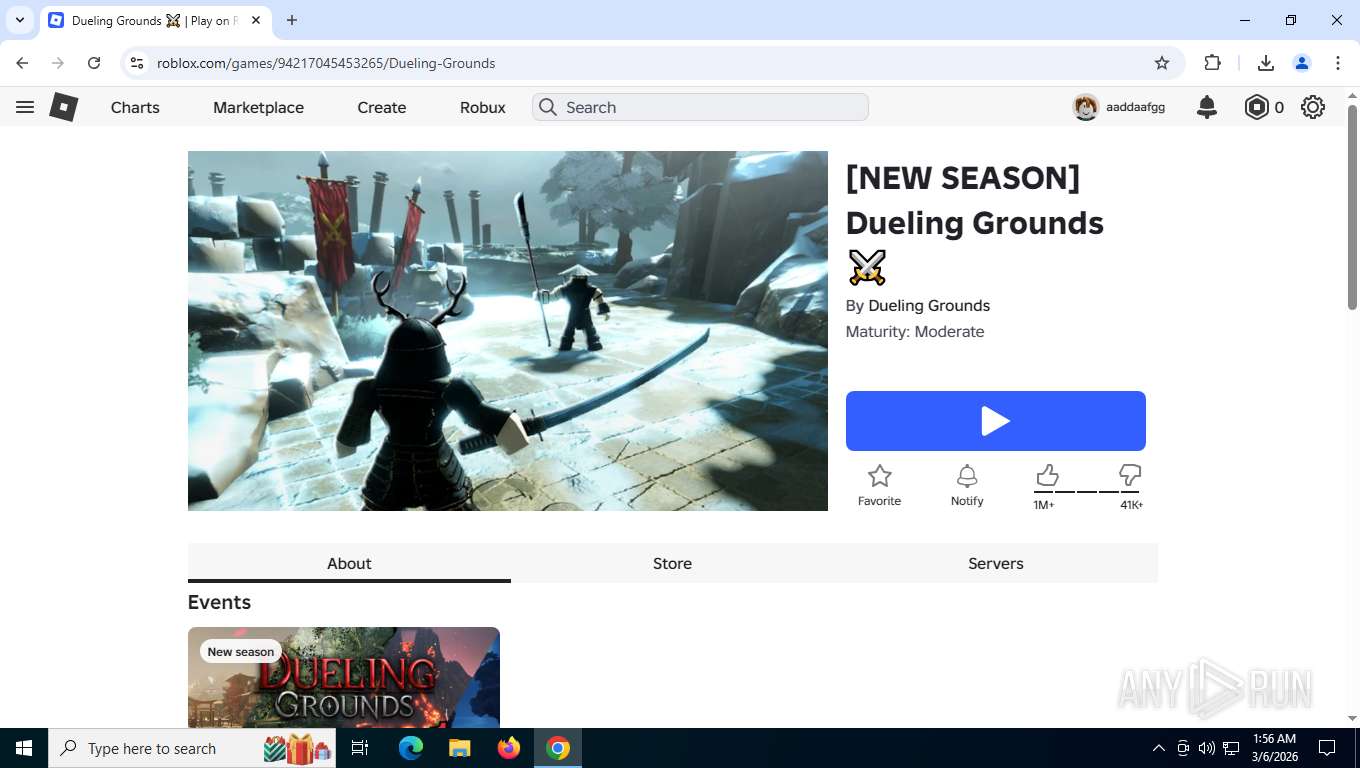1360x768 pixels.
Task: Click the Roblox logo home icon
Action: 64,107
